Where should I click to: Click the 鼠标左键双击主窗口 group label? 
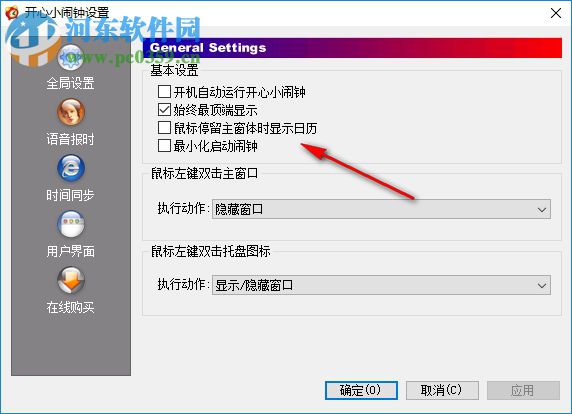click(205, 173)
